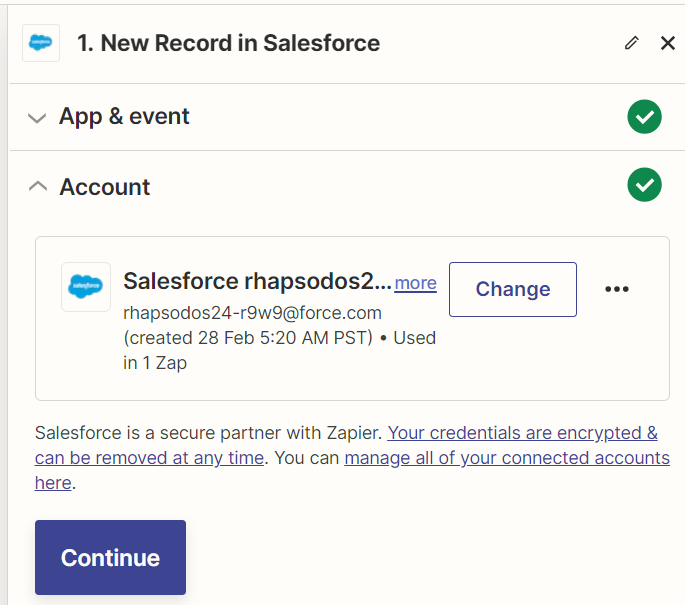685x605 pixels.
Task: Click the Account green checkmark status
Action: 644,185
